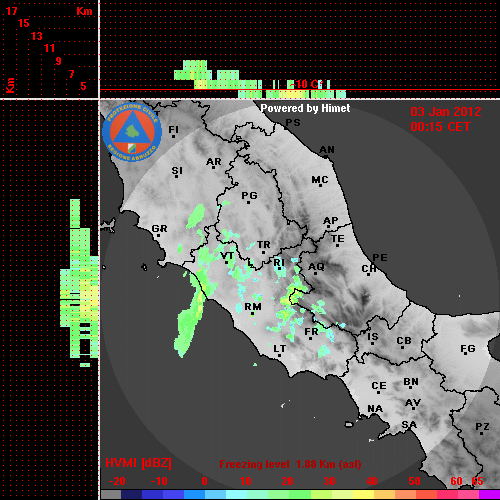Viewport: 500px width, 500px height.
Task: Click the IS city label on the map
Action: point(373,337)
